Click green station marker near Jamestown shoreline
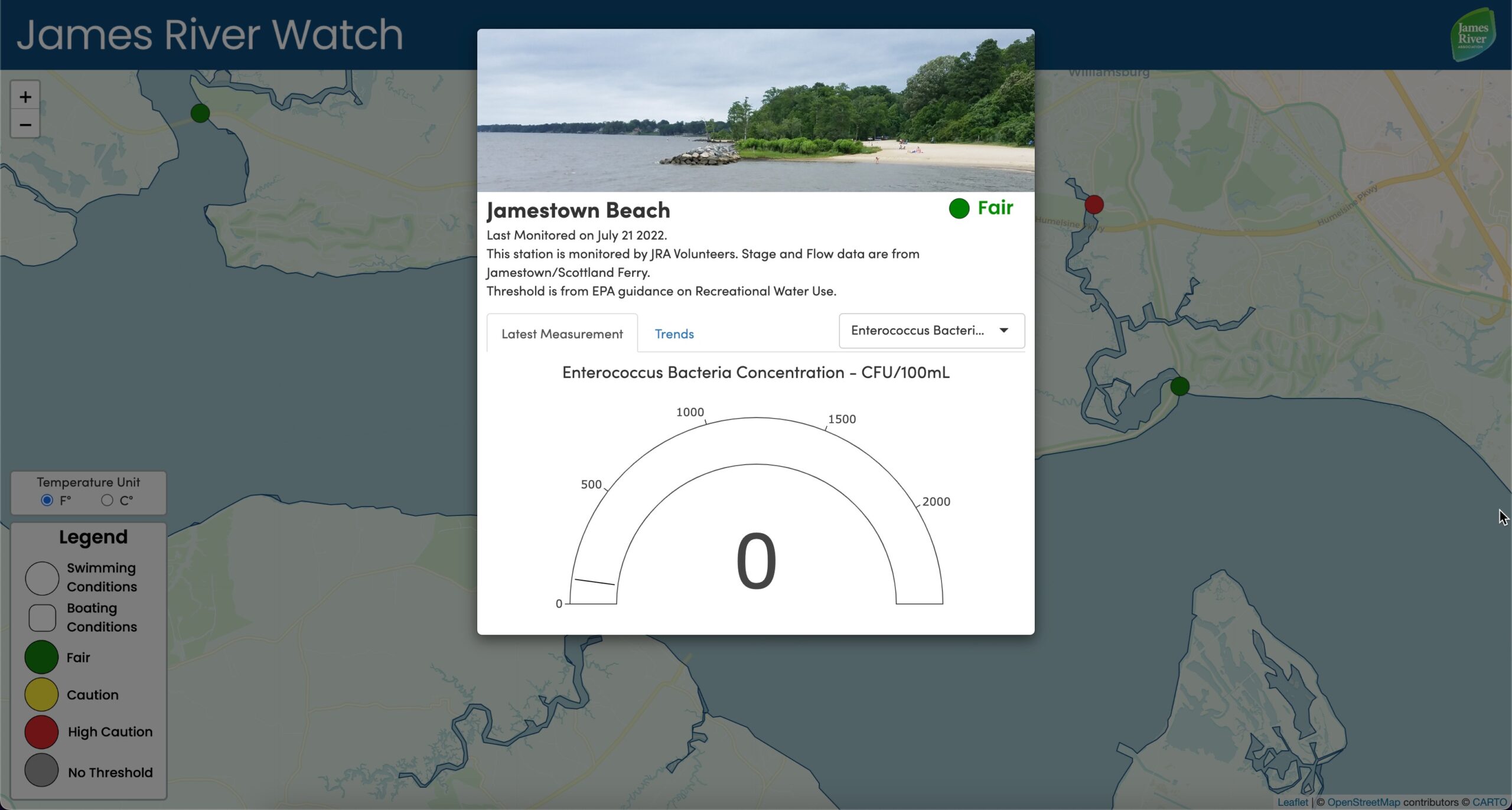The width and height of the screenshot is (1512, 810). point(1179,386)
